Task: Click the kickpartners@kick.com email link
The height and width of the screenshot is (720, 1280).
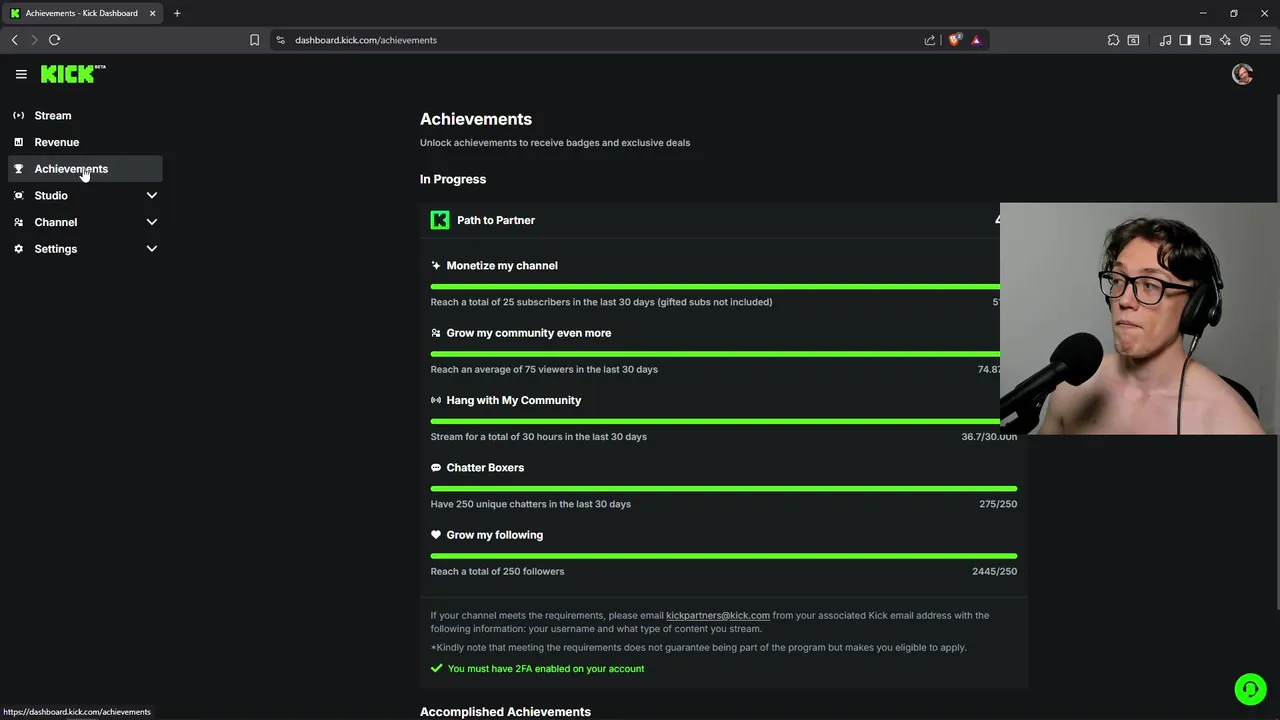Action: coord(717,616)
